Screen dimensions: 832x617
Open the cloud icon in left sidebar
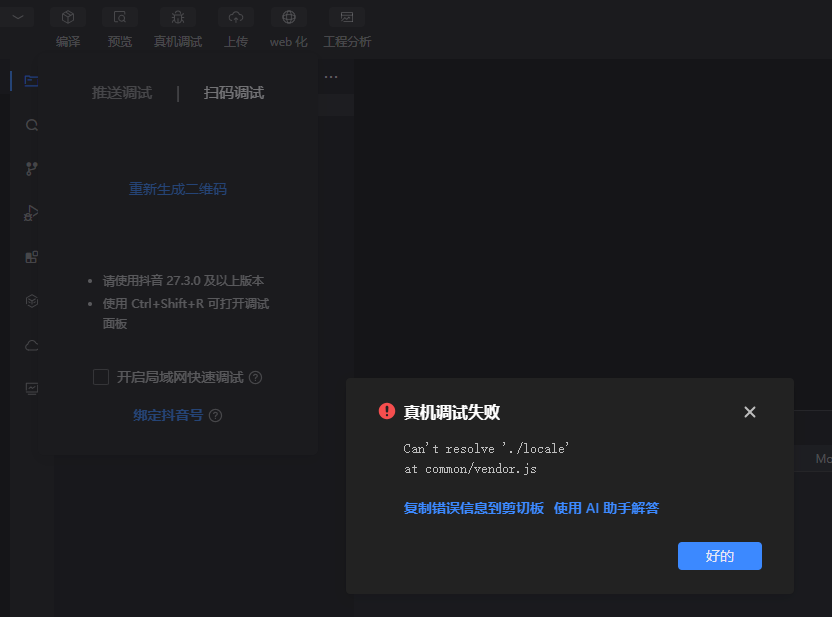32,345
